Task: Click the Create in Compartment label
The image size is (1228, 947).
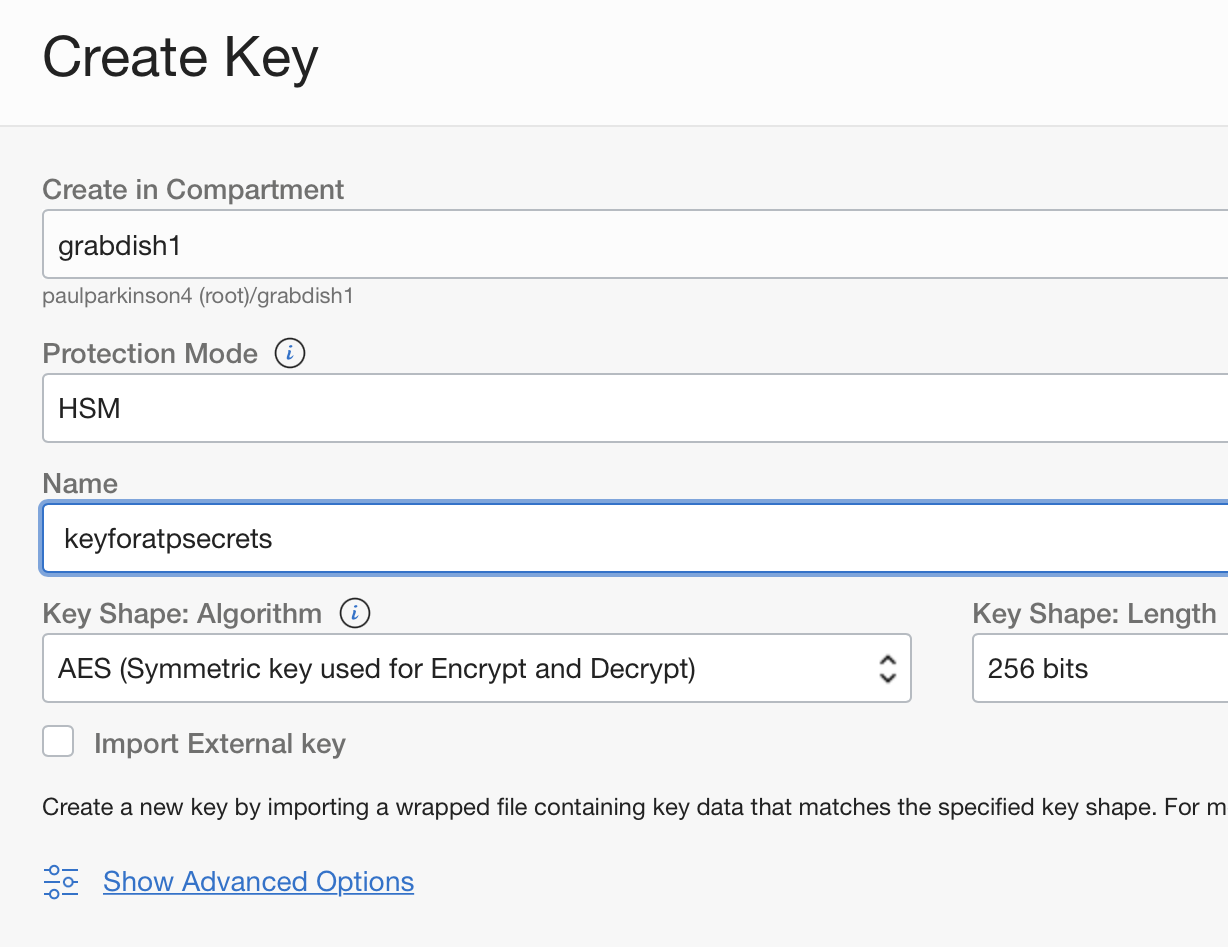Action: tap(193, 190)
